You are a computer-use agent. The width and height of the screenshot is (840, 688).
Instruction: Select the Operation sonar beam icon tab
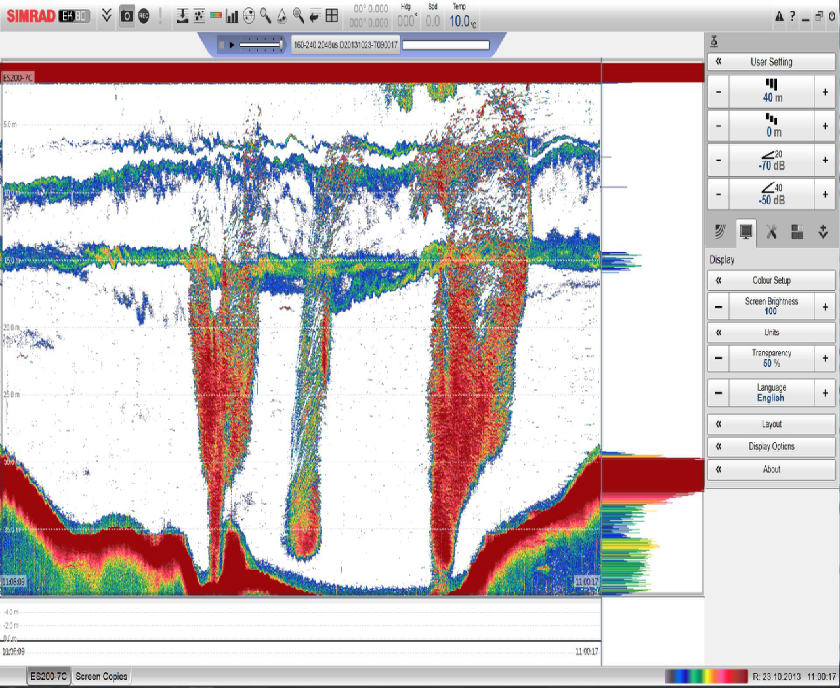tap(720, 231)
